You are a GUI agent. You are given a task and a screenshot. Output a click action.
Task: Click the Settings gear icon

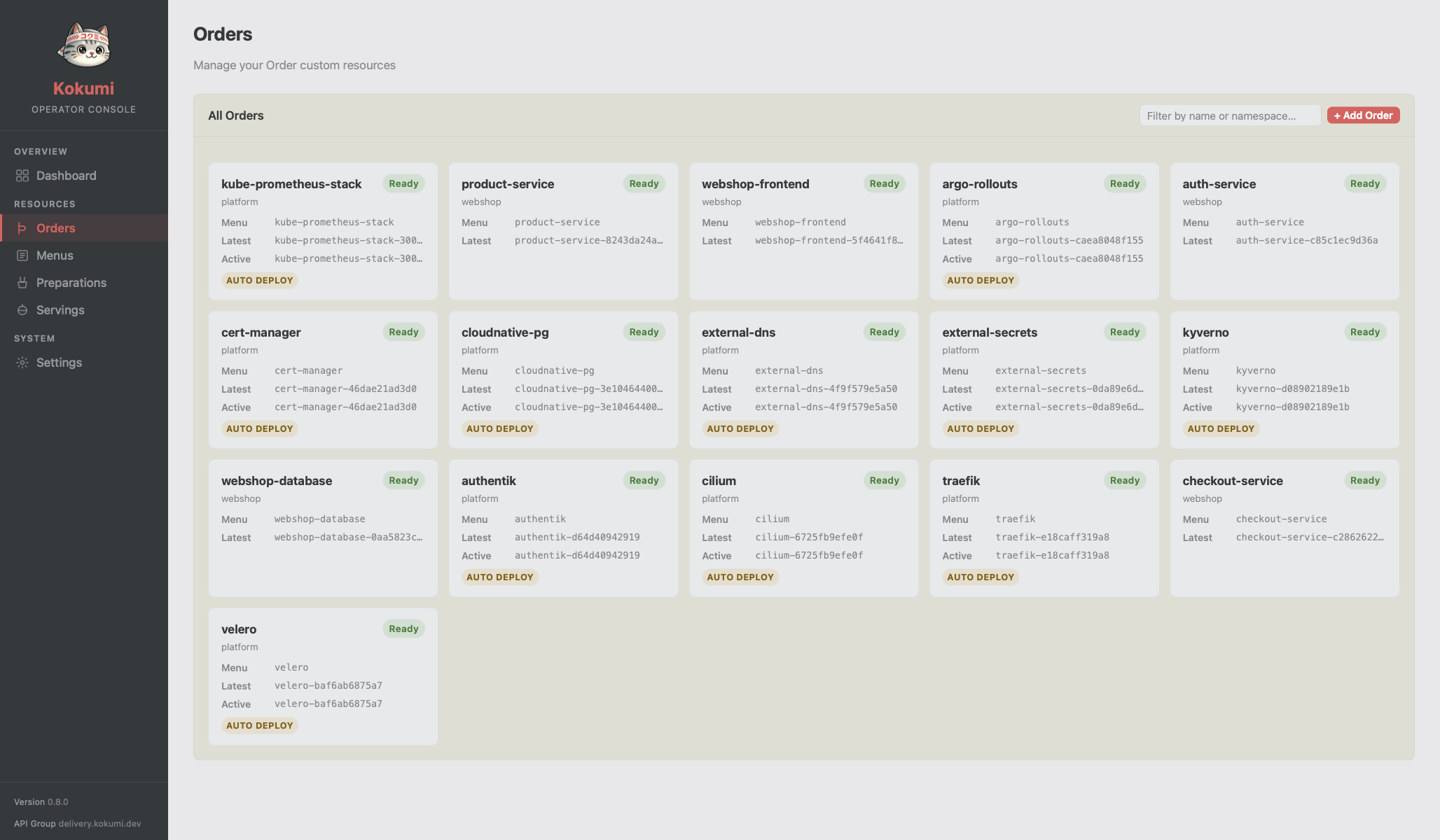pyautogui.click(x=22, y=363)
